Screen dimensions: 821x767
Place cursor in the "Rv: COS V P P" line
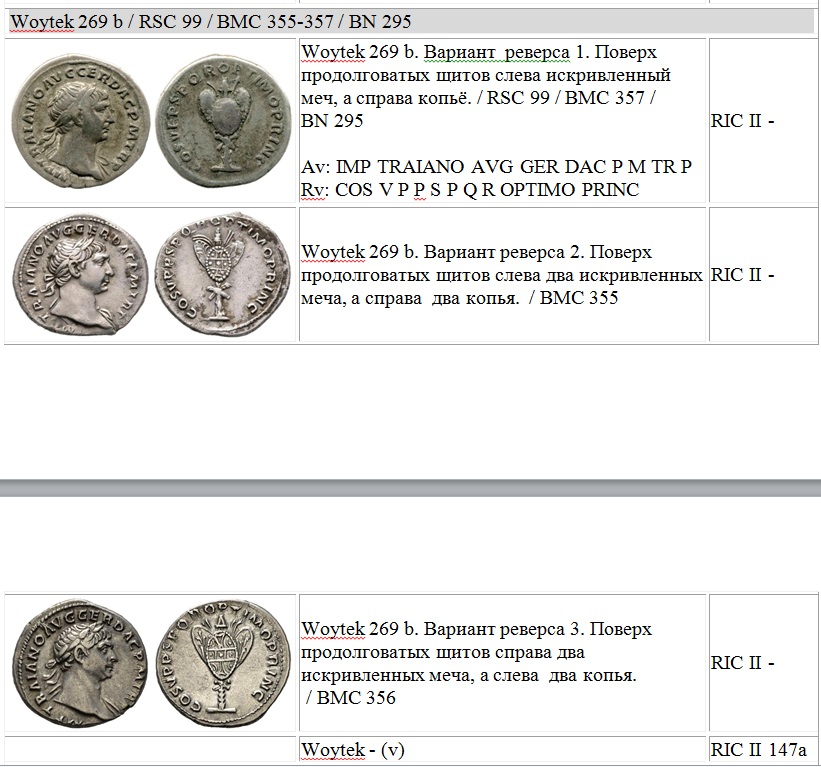point(470,189)
